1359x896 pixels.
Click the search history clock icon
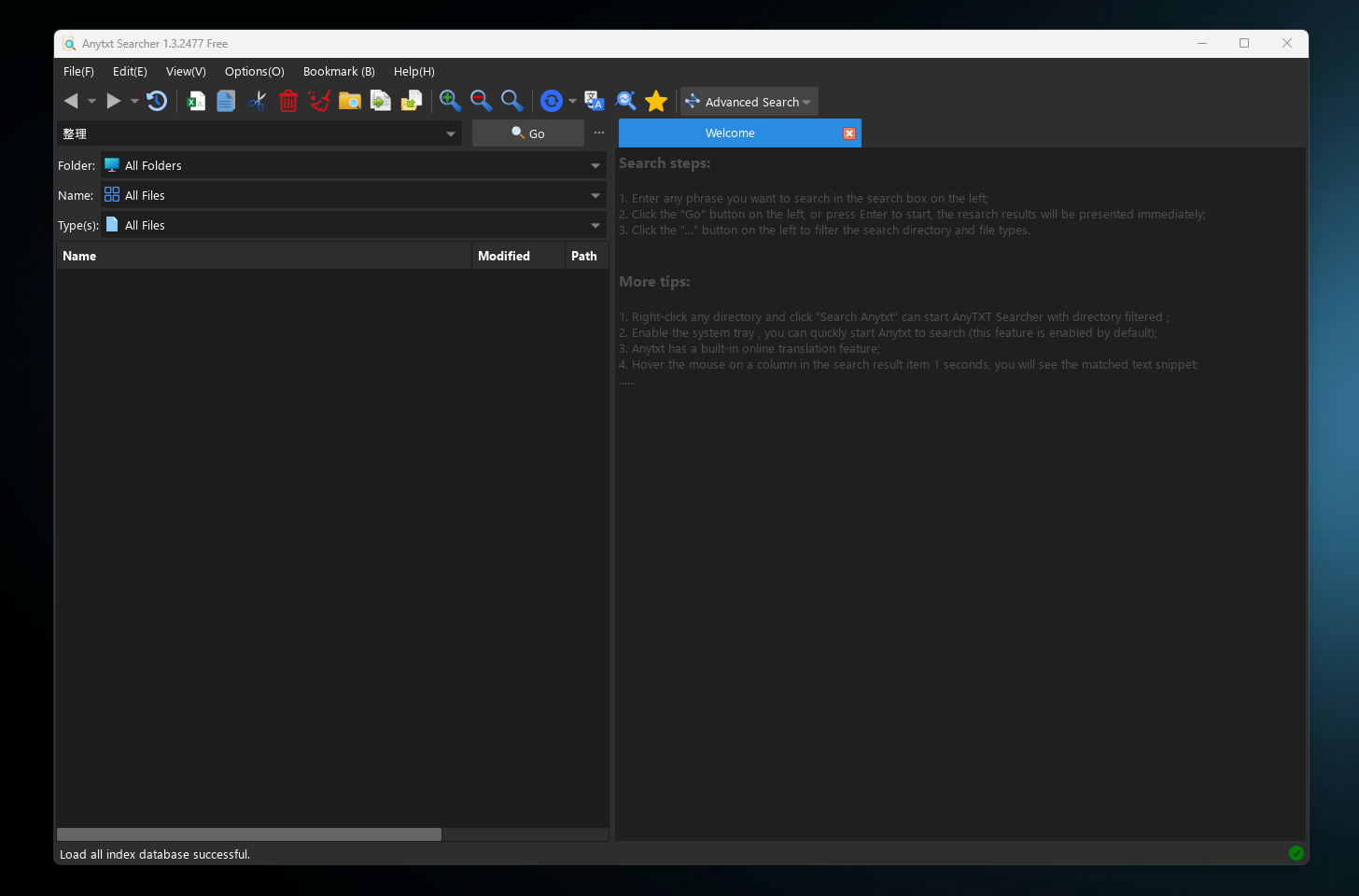(157, 101)
